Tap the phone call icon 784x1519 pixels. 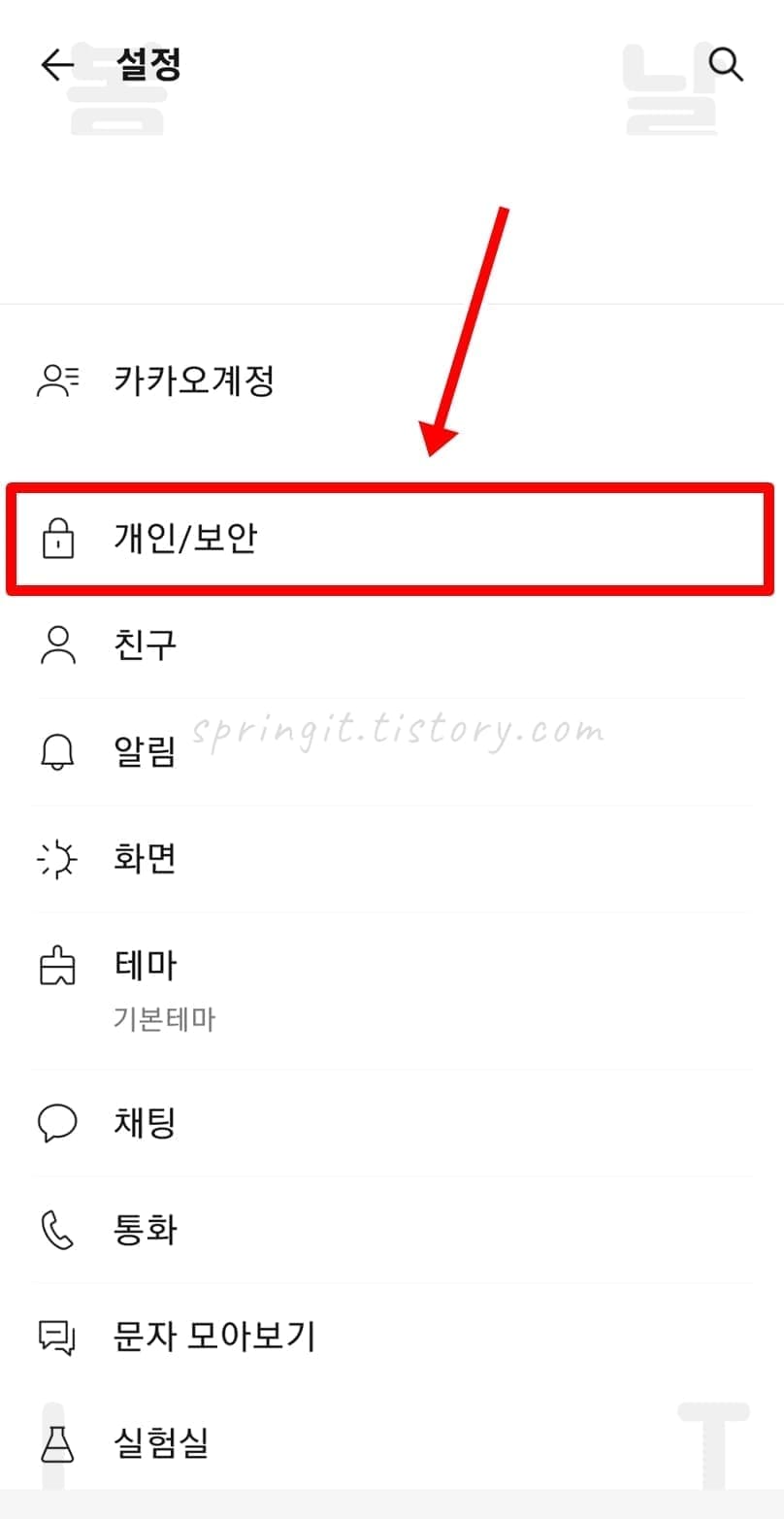pos(58,1230)
